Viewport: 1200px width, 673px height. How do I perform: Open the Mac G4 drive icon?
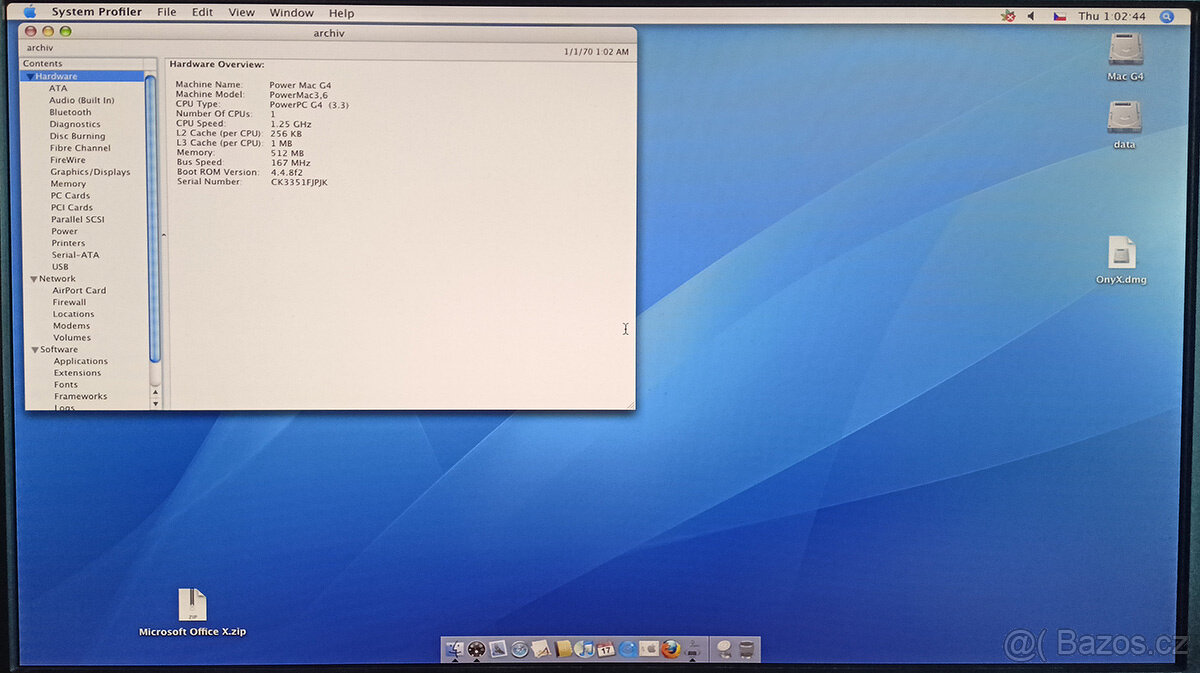click(1125, 51)
